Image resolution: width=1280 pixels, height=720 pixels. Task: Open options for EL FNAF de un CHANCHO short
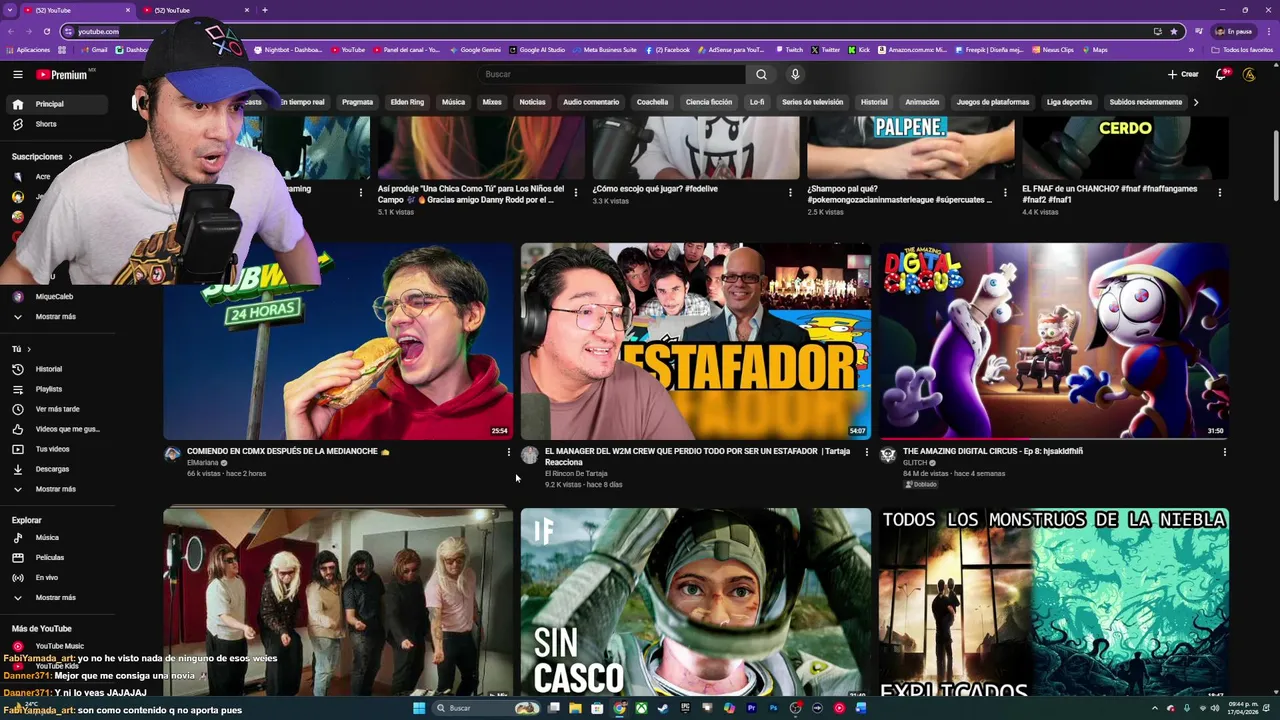[1220, 192]
